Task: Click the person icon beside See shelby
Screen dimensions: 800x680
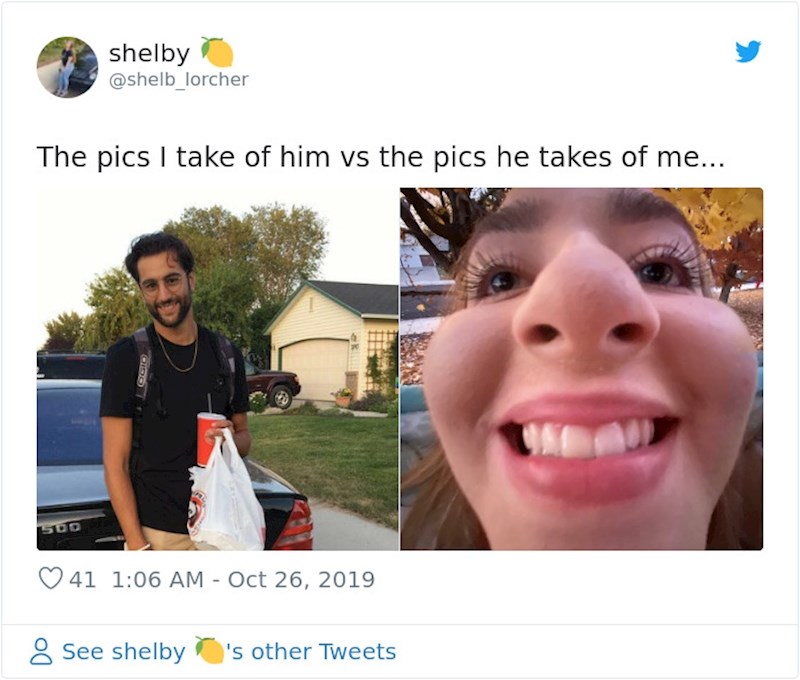Action: coord(41,651)
